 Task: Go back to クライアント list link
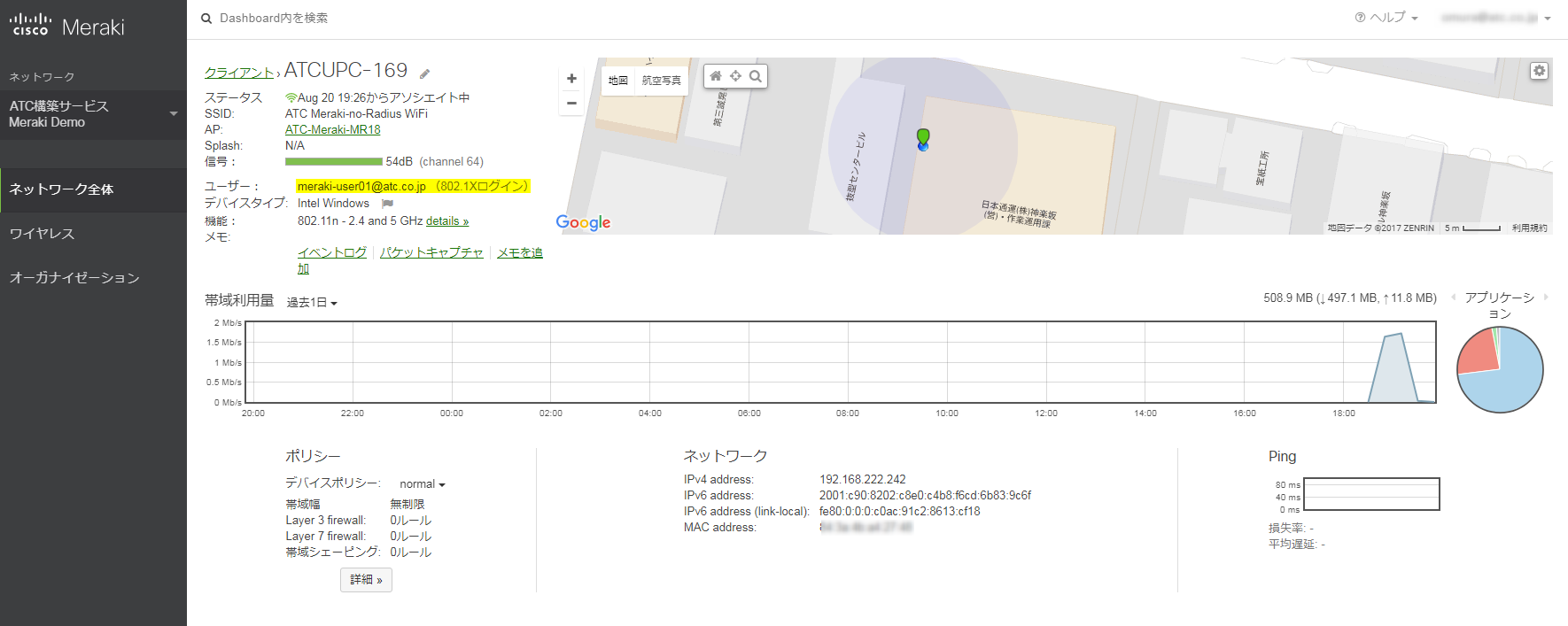(239, 73)
